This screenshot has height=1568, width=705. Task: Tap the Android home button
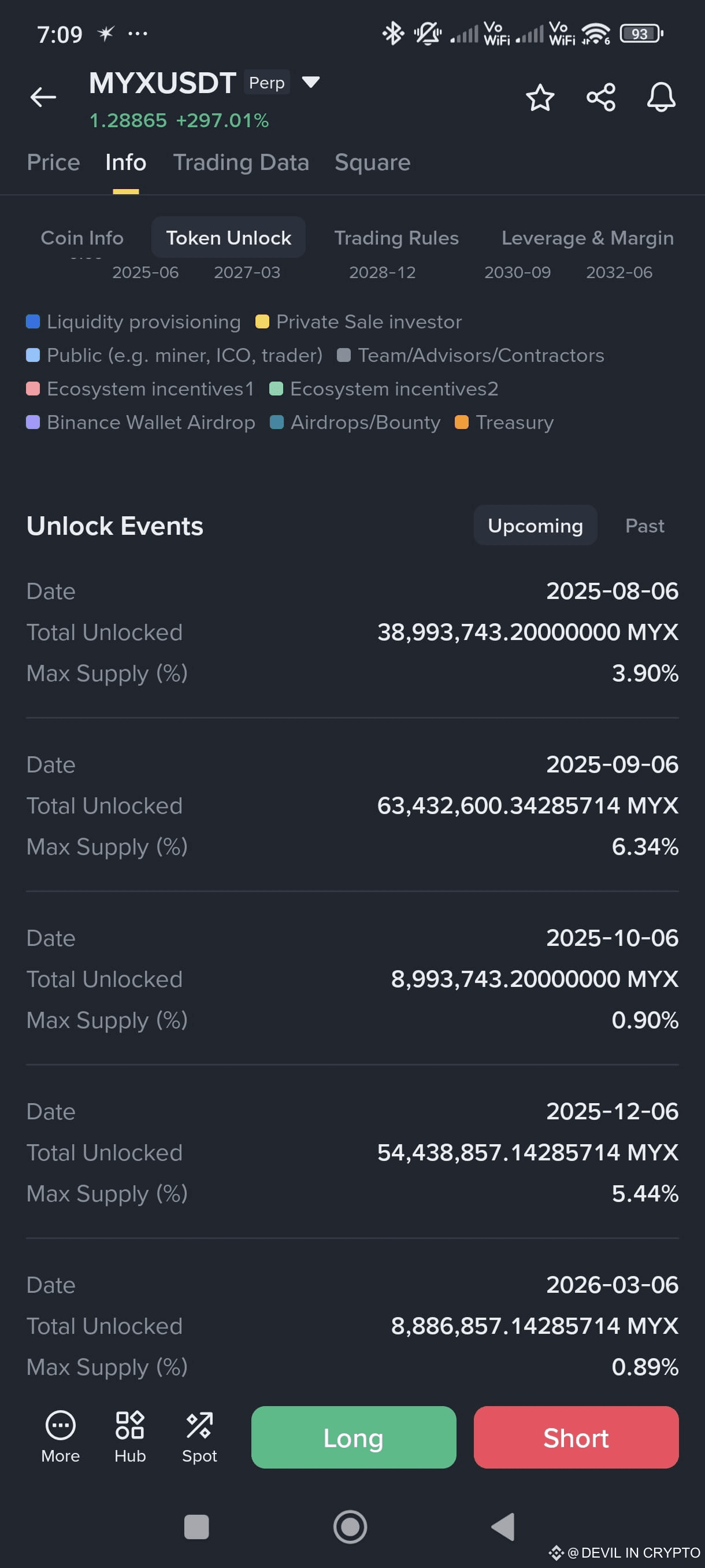[350, 1526]
